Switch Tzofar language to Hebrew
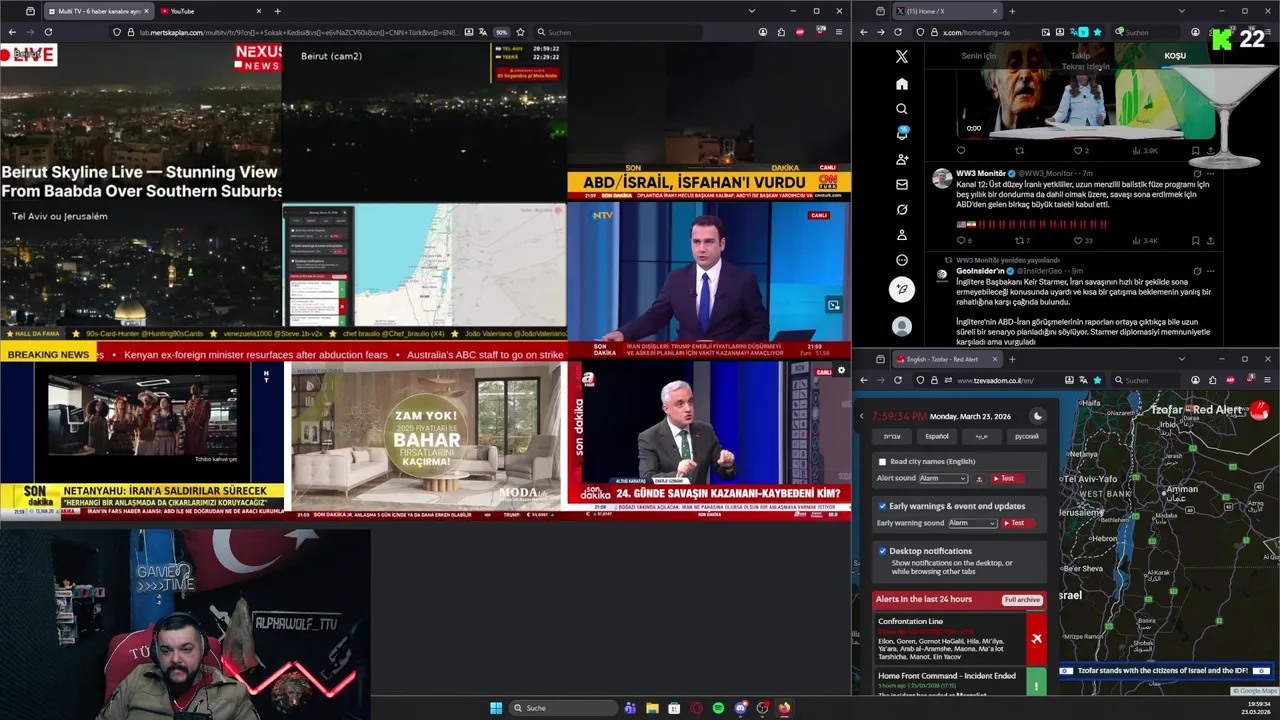 click(891, 436)
